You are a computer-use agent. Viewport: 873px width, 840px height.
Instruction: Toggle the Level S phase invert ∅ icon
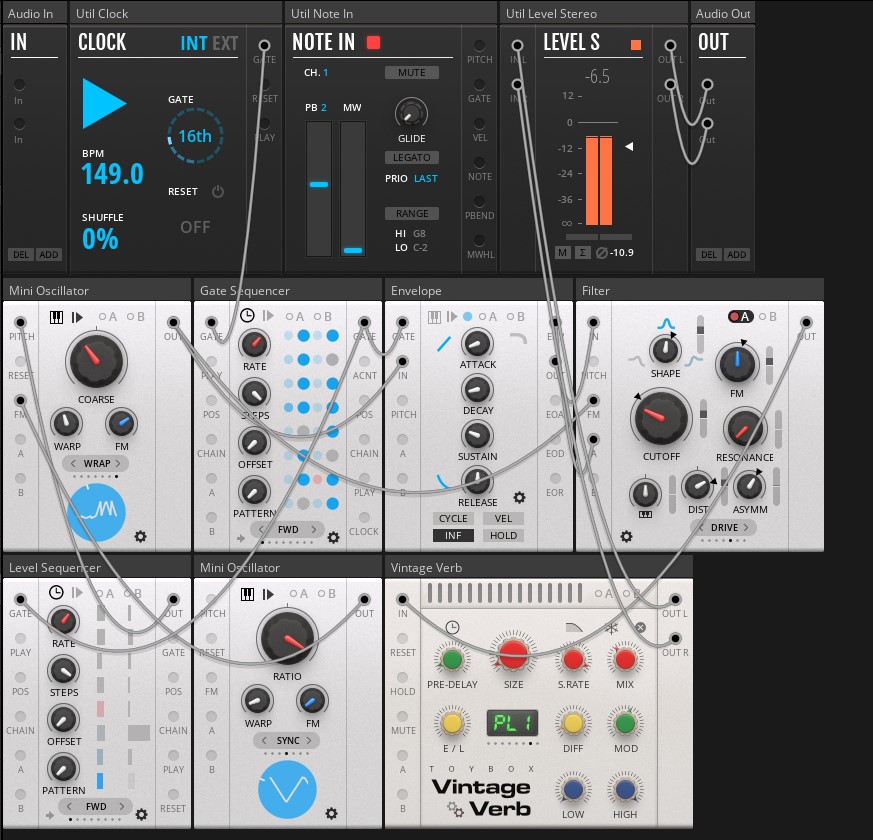point(601,253)
